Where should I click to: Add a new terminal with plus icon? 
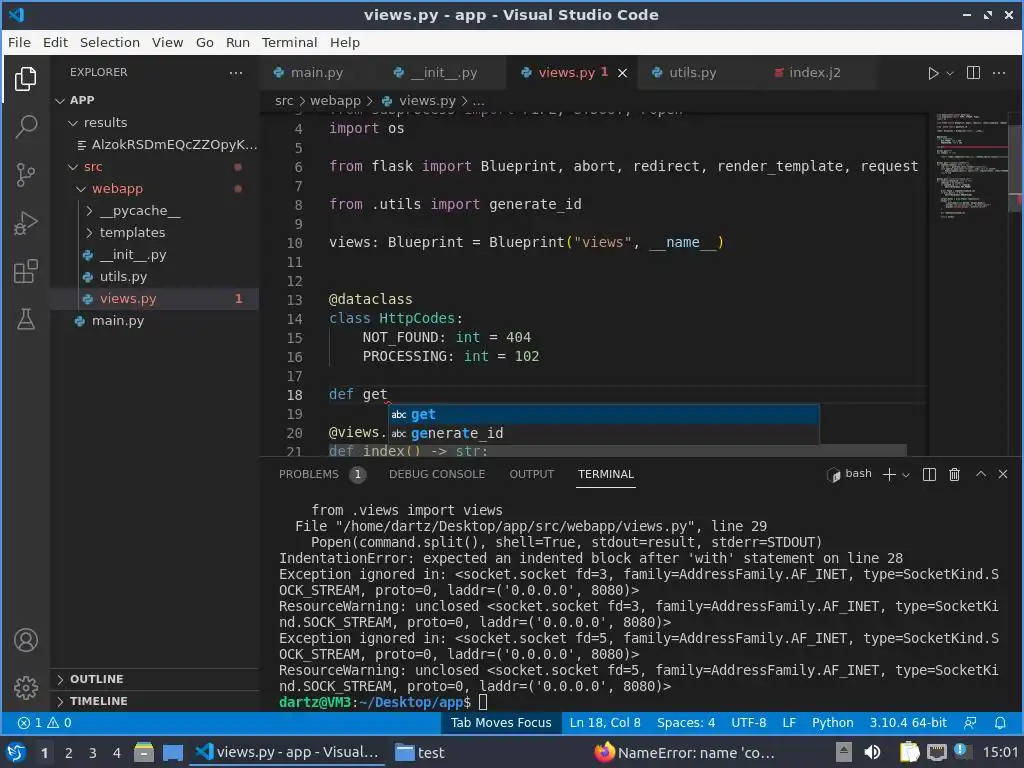(889, 474)
